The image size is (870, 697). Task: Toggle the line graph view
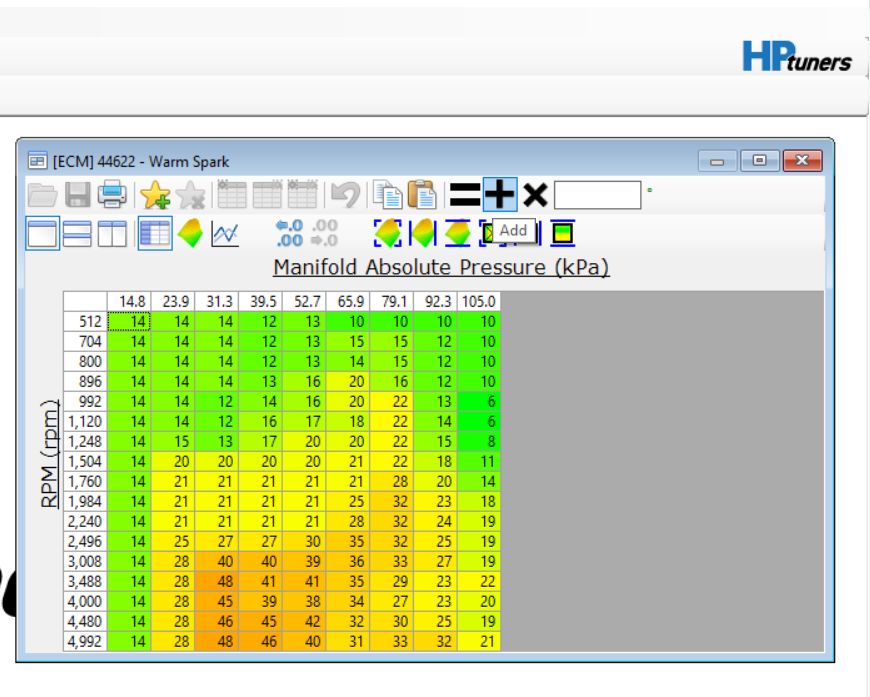pos(227,233)
